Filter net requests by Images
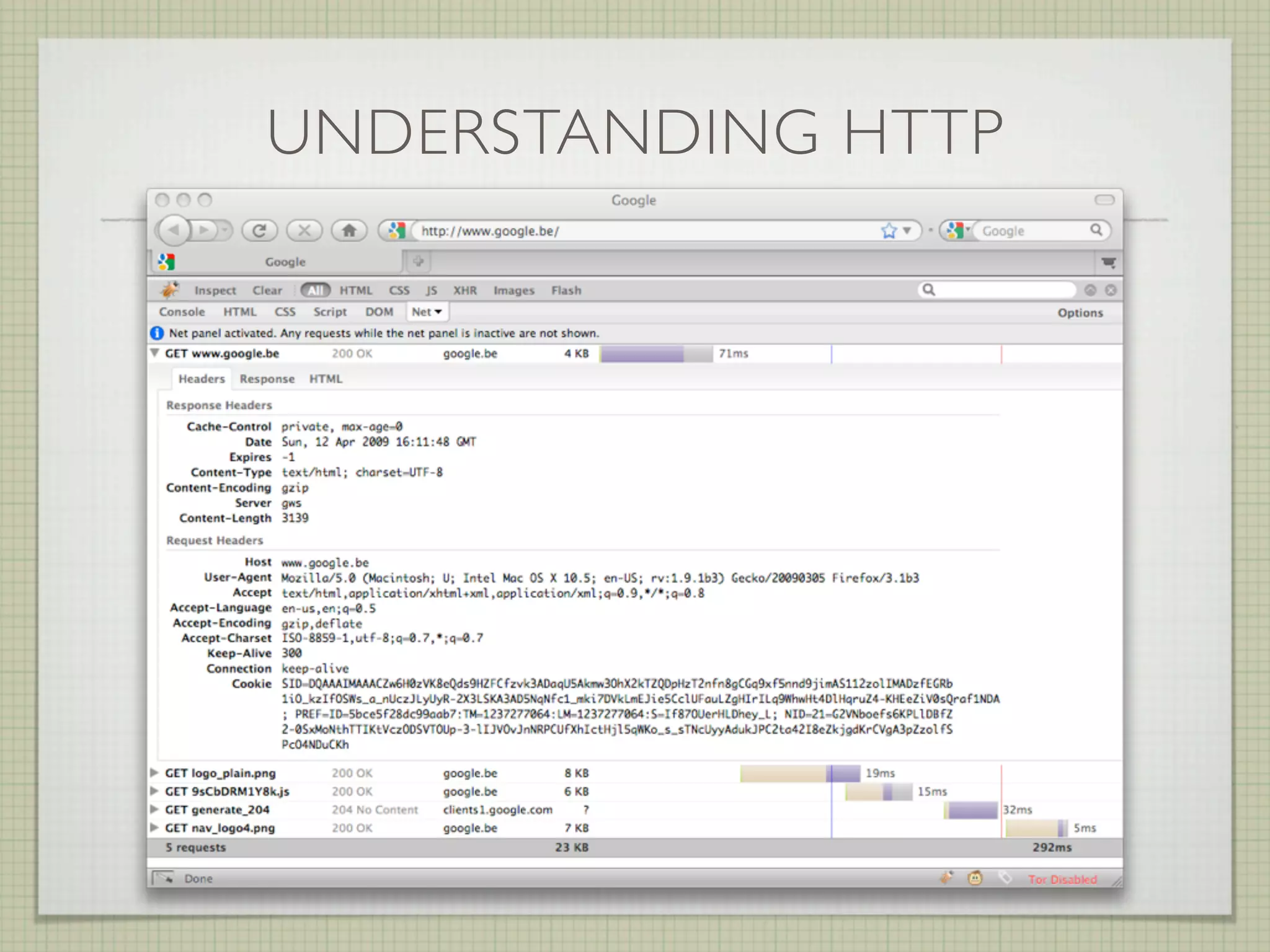 tap(514, 290)
